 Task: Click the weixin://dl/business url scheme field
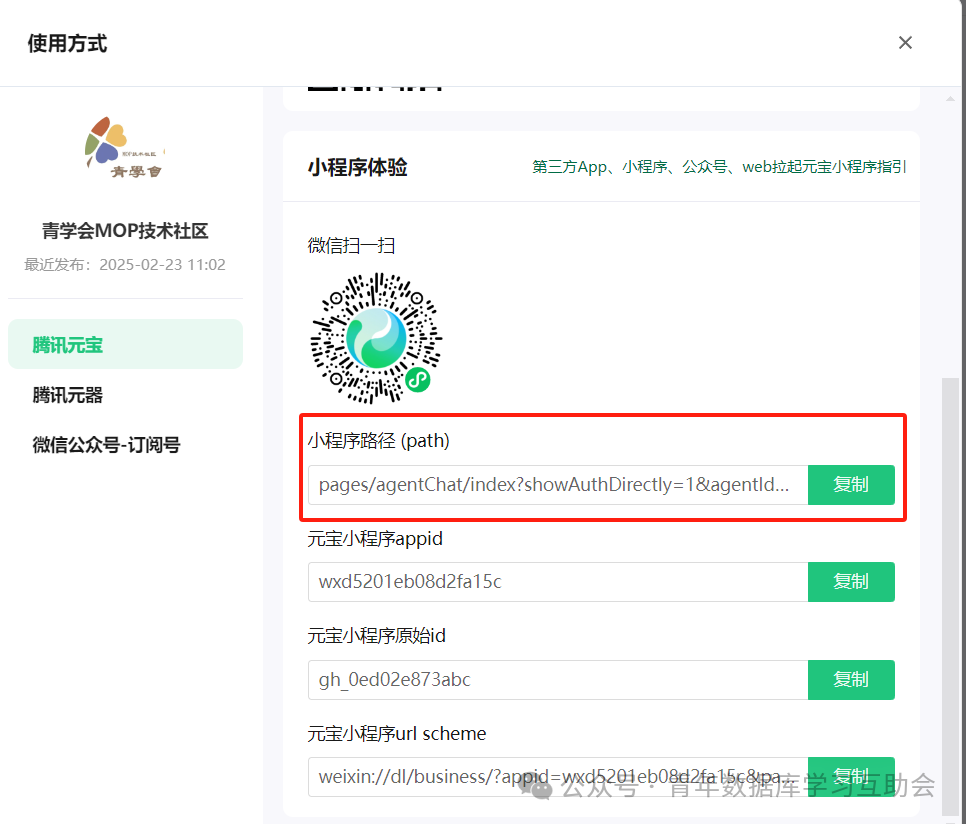[x=558, y=777]
